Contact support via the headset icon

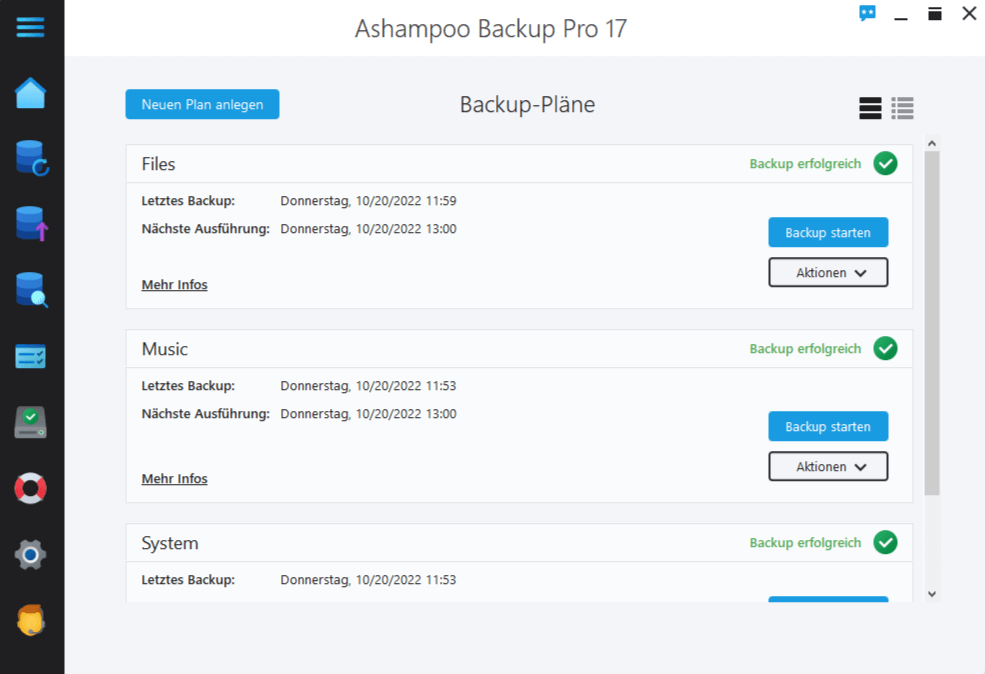point(31,620)
